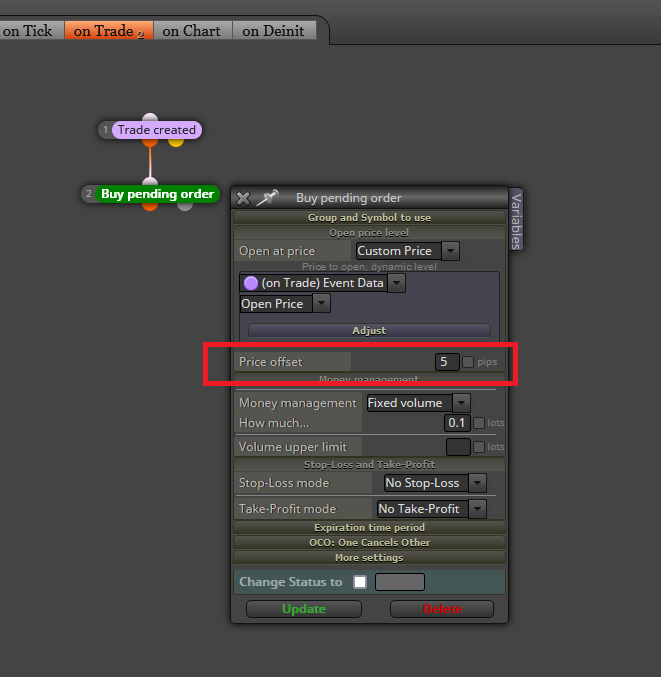661x677 pixels.
Task: Close the Buy pending order panel
Action: pos(243,198)
